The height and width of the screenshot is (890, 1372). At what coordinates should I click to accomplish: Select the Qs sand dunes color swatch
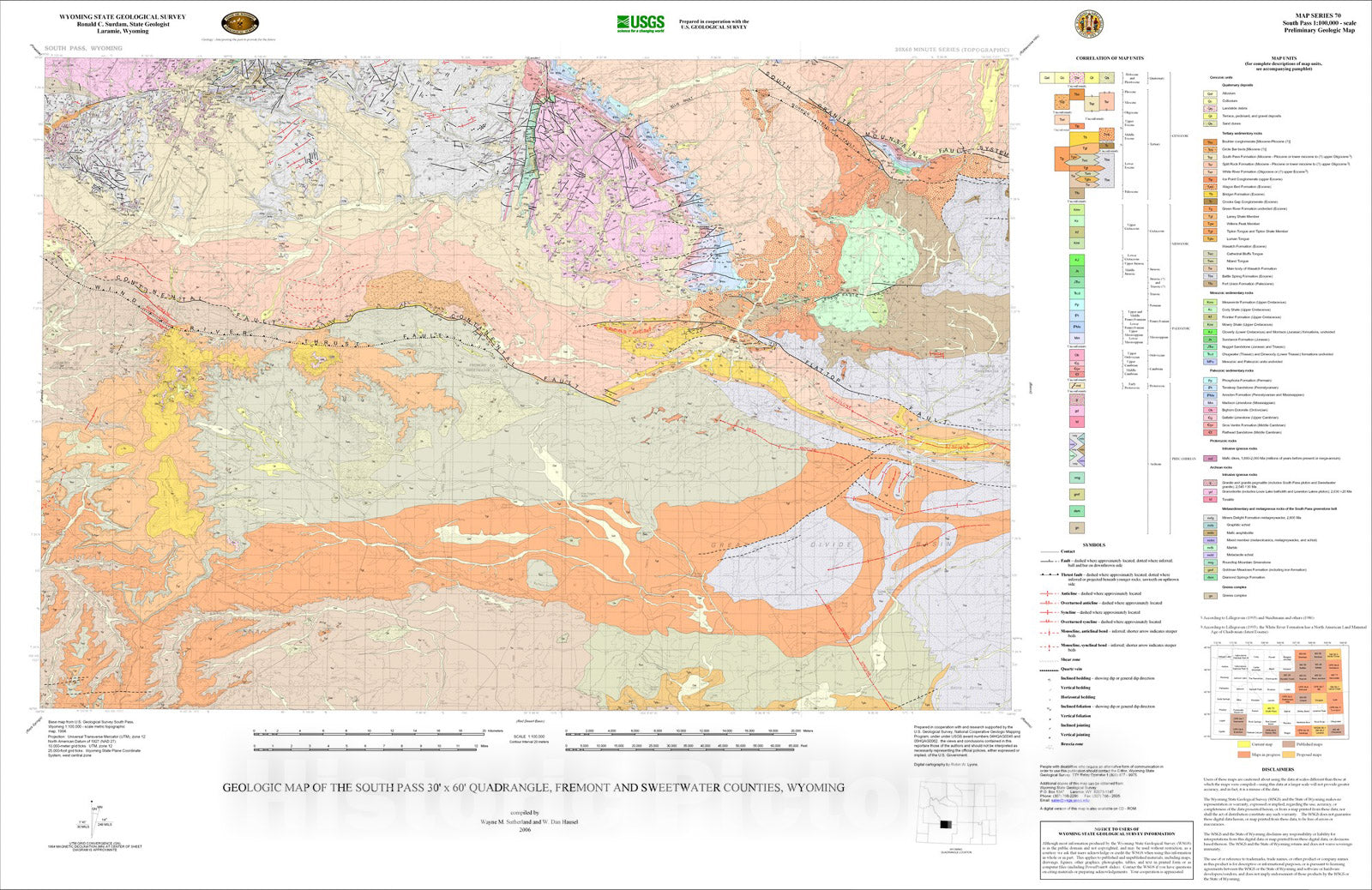(1209, 124)
